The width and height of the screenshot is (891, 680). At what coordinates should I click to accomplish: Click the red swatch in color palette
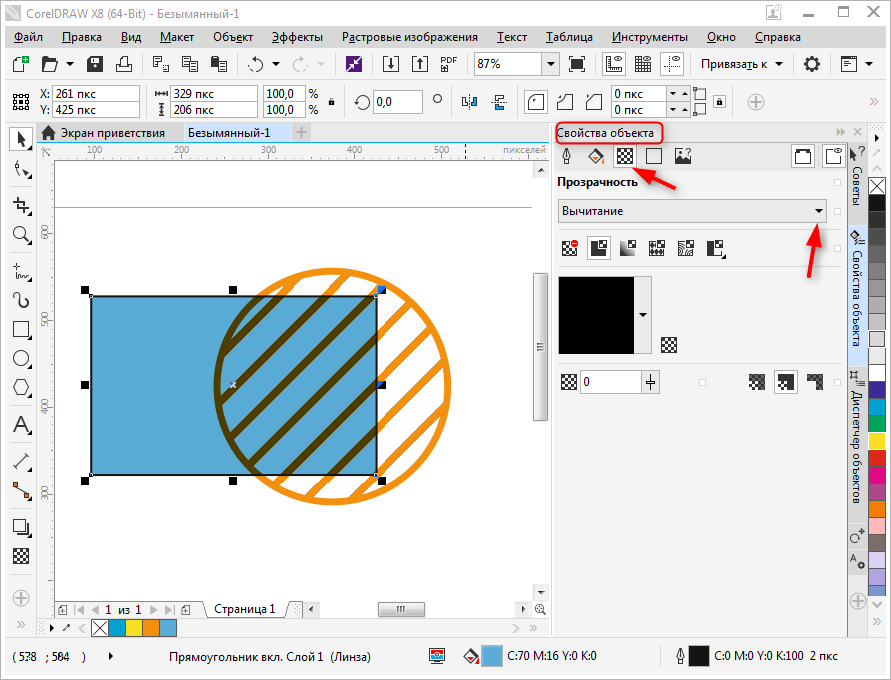pyautogui.click(x=877, y=457)
